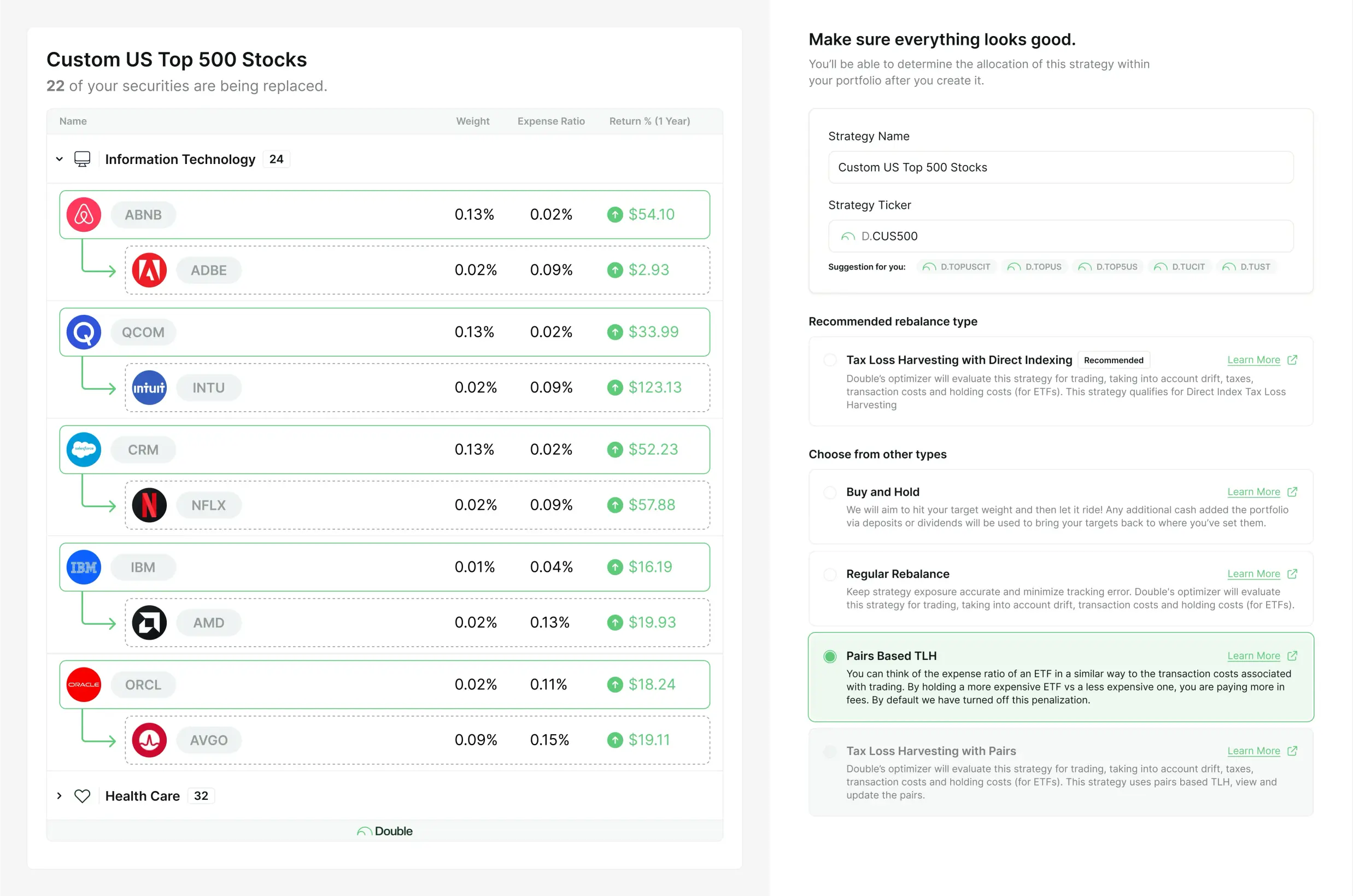Collapse the Information Technology sector
The height and width of the screenshot is (896, 1353).
[x=60, y=159]
